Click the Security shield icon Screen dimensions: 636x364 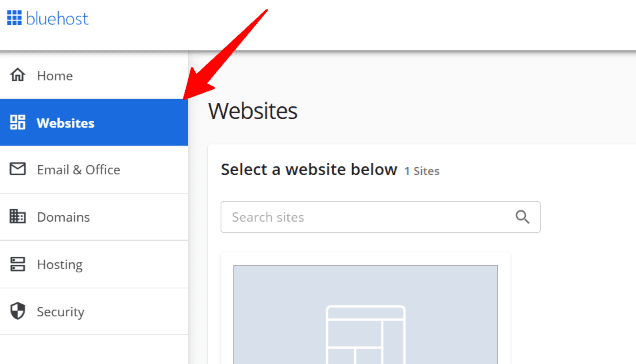17,311
